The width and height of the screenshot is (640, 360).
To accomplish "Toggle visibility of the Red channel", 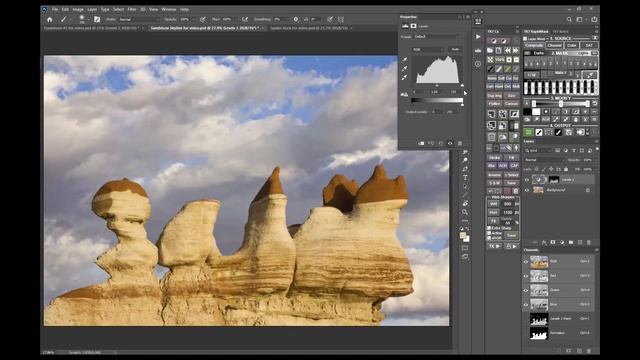I will click(526, 276).
